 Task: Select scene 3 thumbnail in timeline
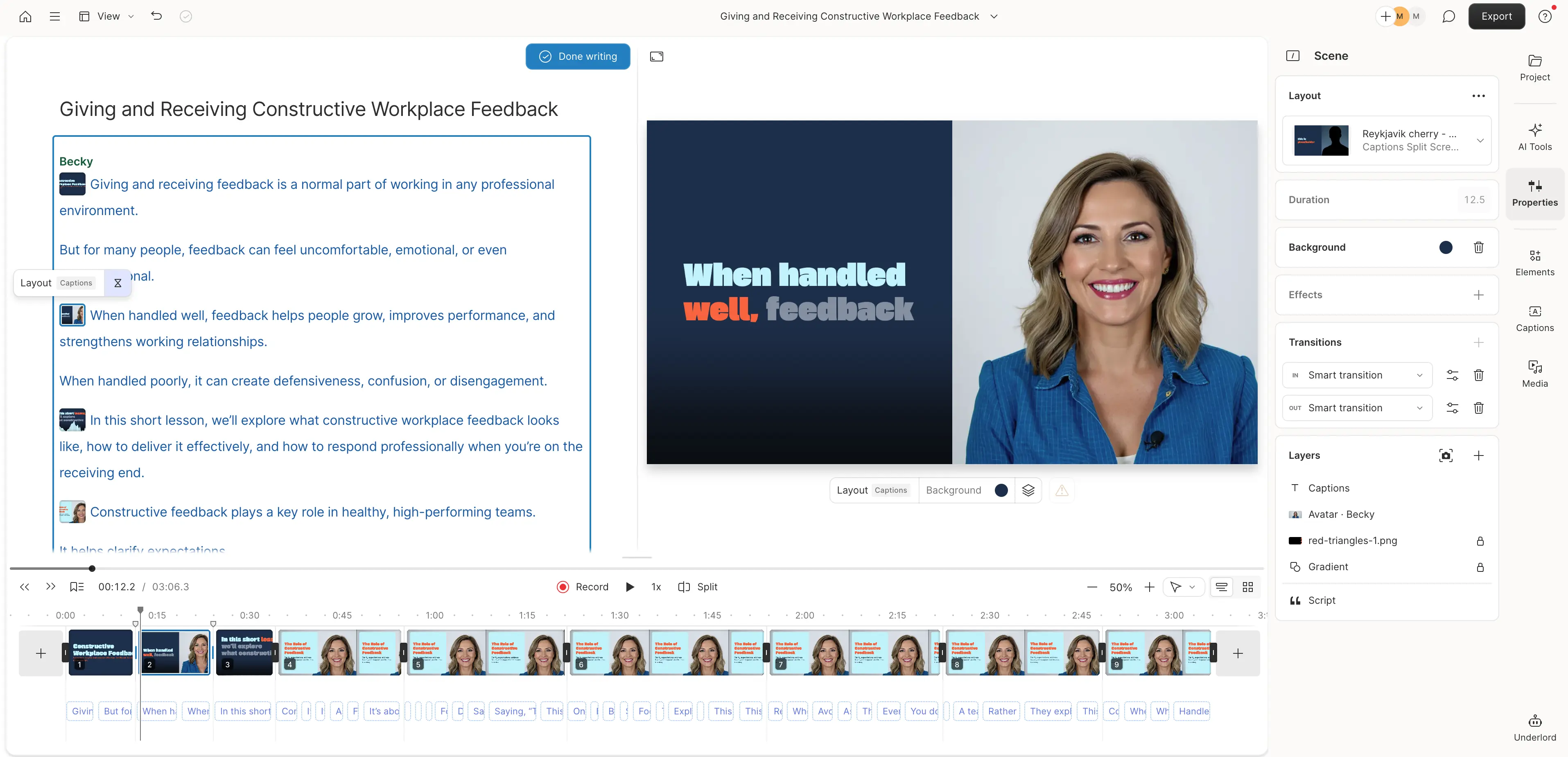pos(244,652)
